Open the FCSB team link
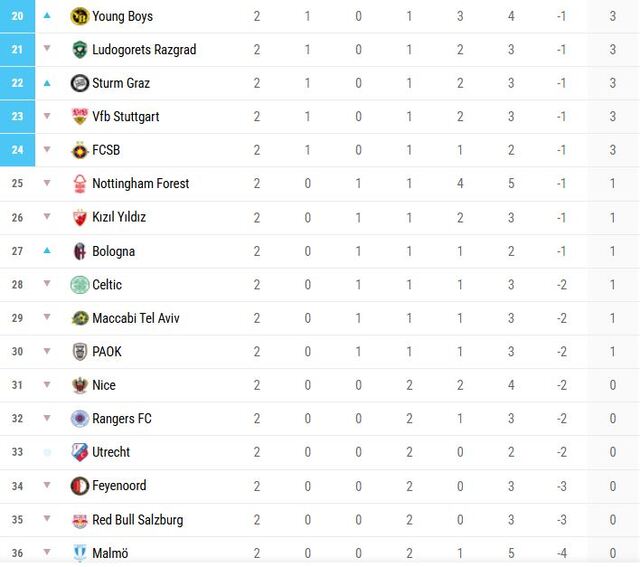Screen dimensions: 640x567 (106, 150)
